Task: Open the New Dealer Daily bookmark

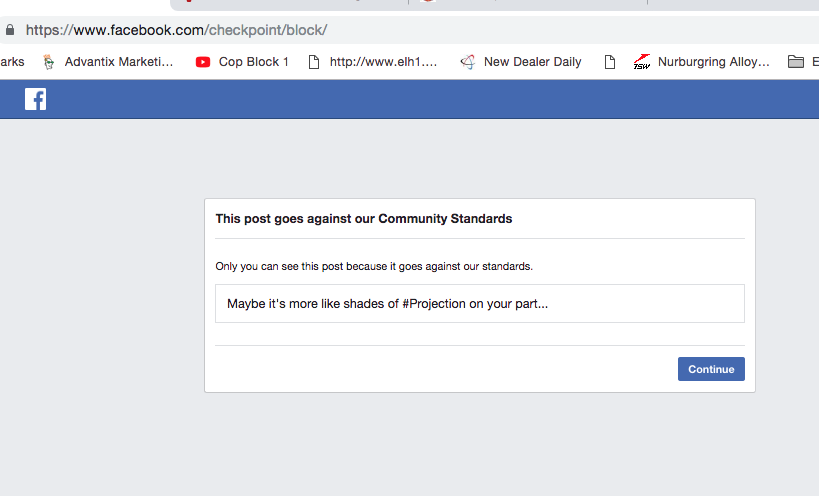Action: [521, 62]
